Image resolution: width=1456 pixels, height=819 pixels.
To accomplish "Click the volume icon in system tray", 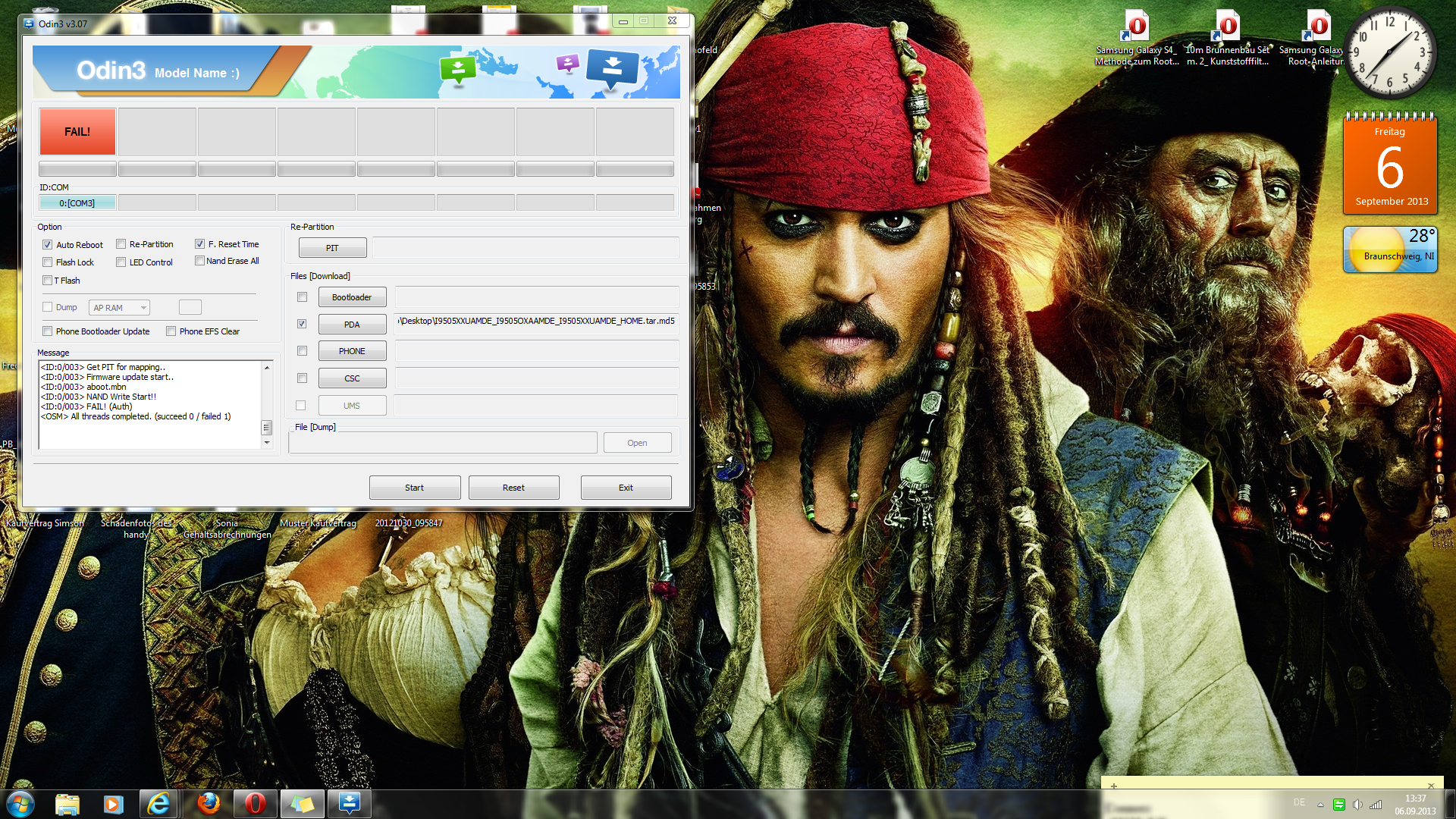I will click(1357, 805).
